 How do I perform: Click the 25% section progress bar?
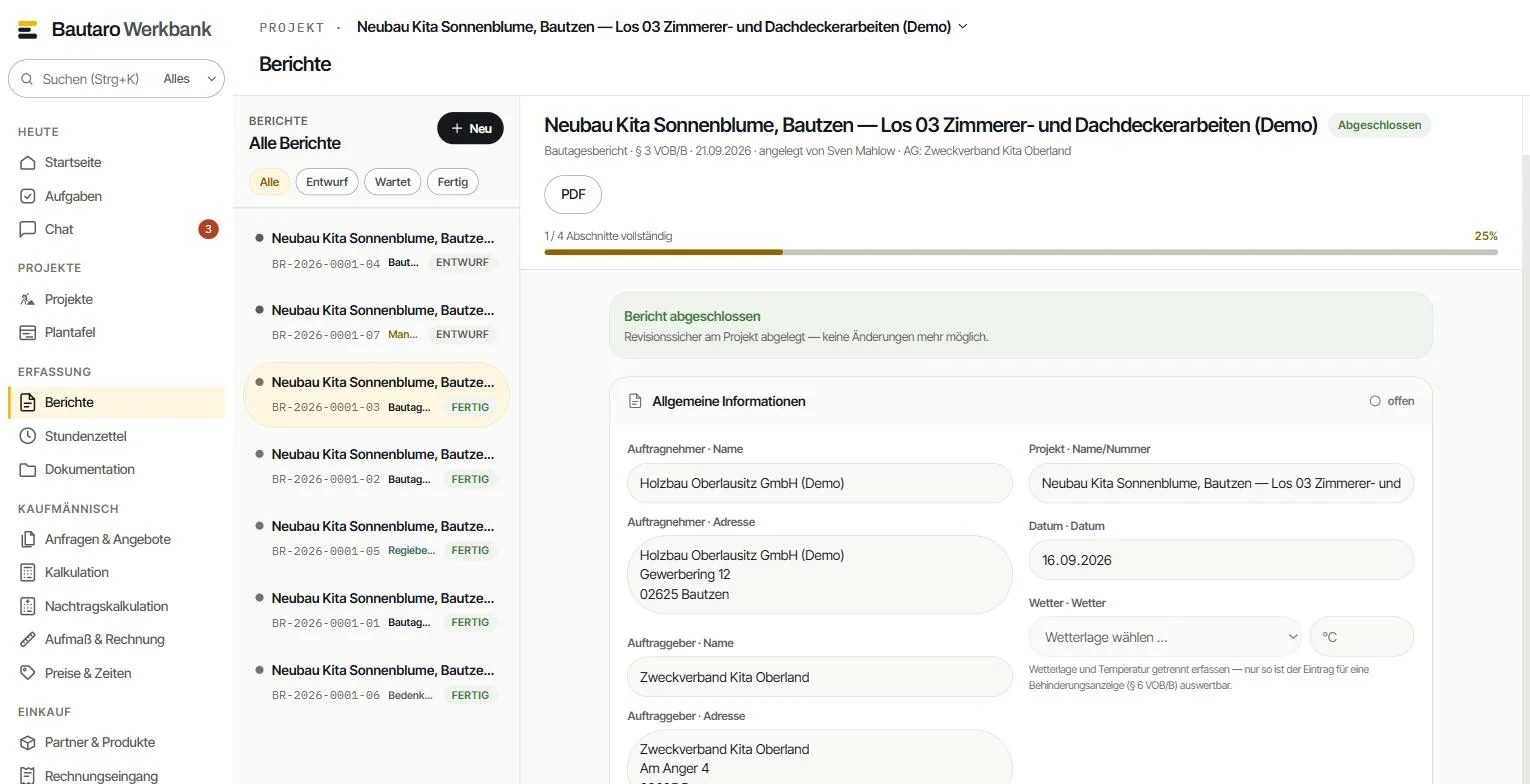(1021, 252)
